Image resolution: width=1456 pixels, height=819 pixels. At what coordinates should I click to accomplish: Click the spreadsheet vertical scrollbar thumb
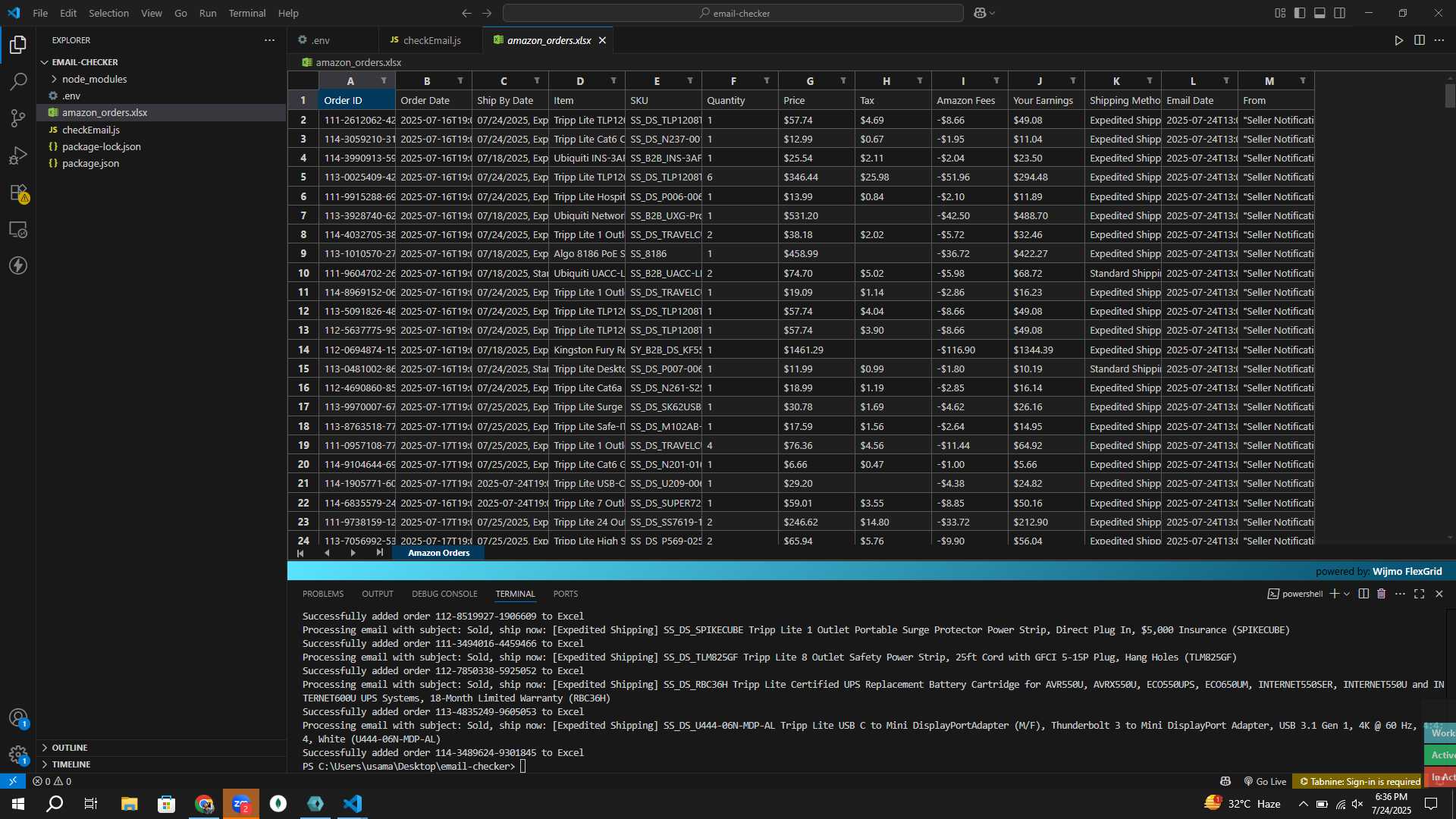pyautogui.click(x=1449, y=95)
